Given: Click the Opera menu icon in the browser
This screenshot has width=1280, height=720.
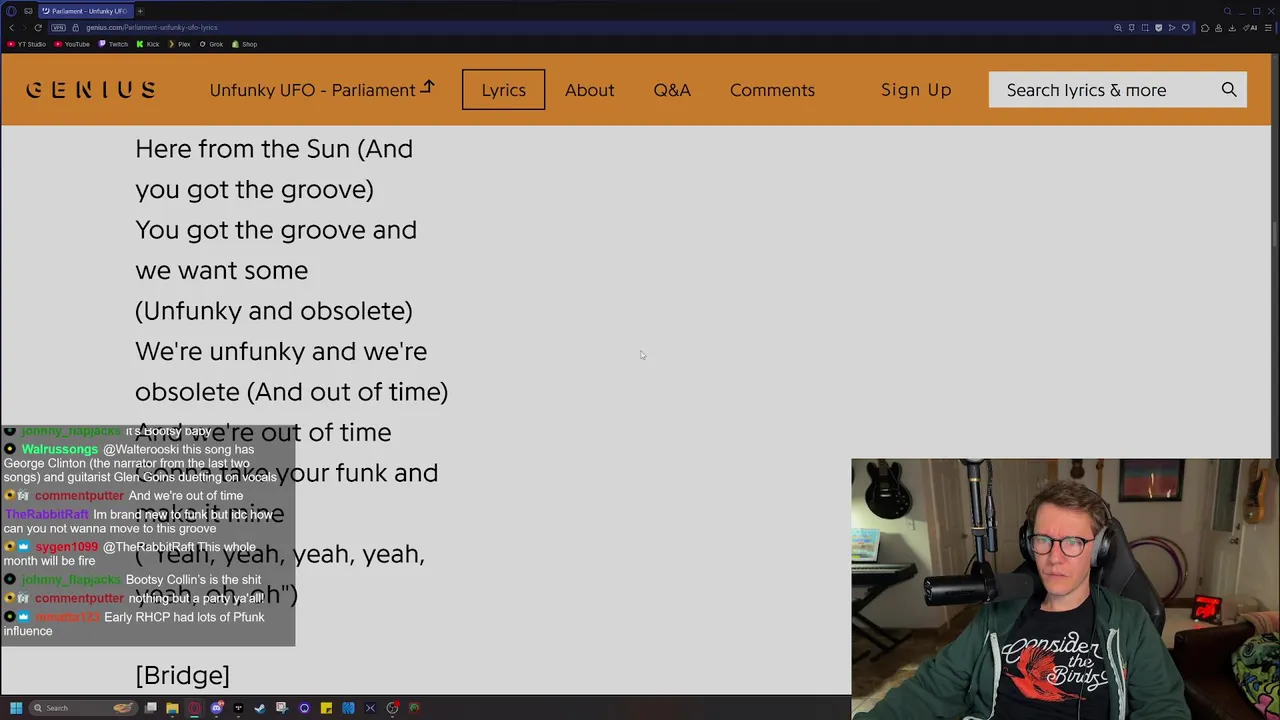Looking at the screenshot, I should point(11,11).
